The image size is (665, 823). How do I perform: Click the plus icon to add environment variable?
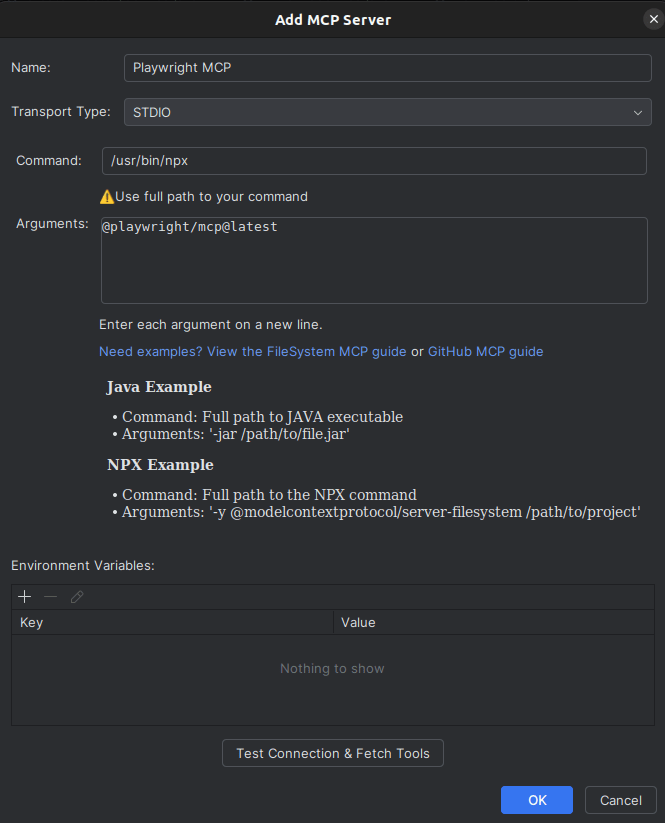[x=25, y=597]
